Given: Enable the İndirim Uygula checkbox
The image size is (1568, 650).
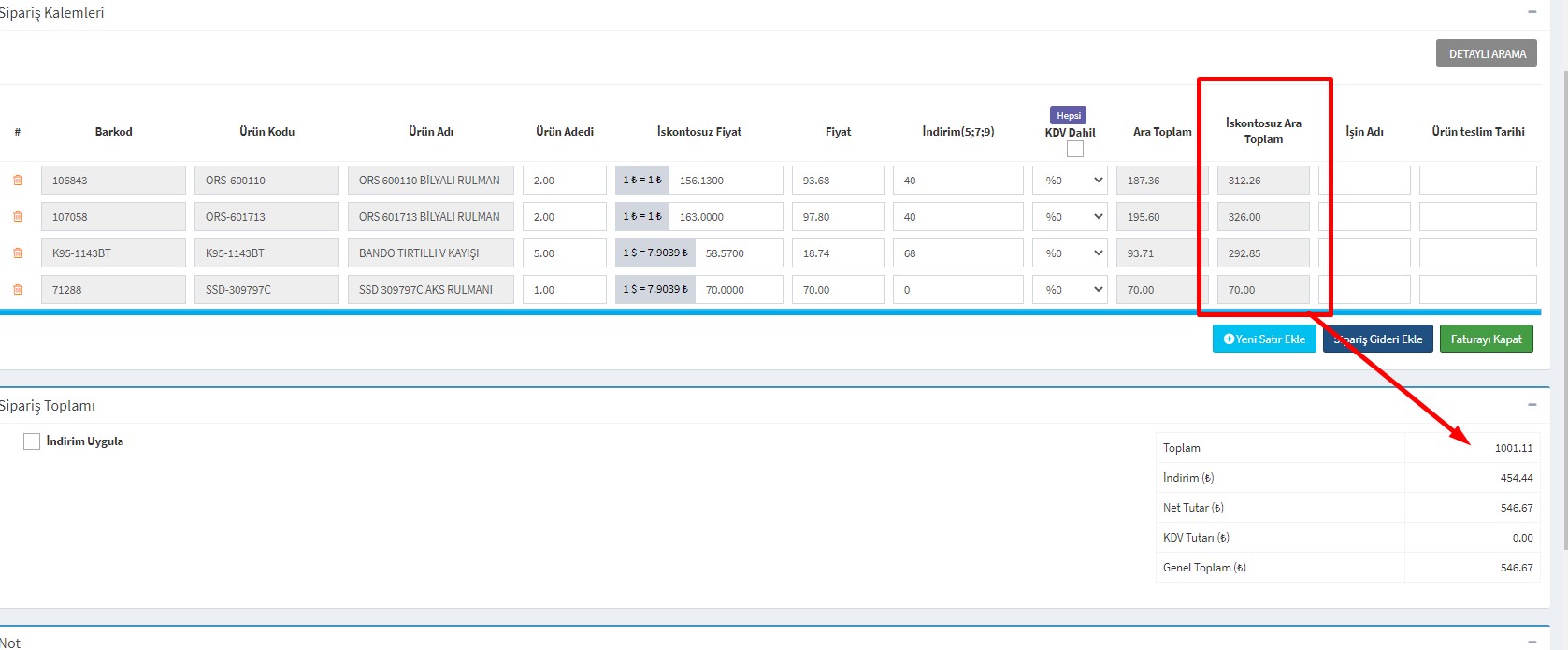Looking at the screenshot, I should click(x=32, y=441).
